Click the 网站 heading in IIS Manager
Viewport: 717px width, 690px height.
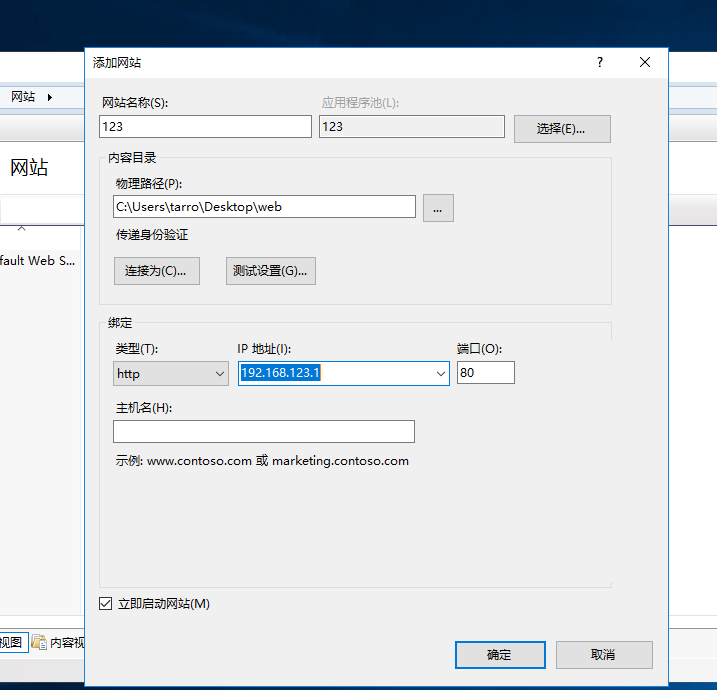click(29, 167)
